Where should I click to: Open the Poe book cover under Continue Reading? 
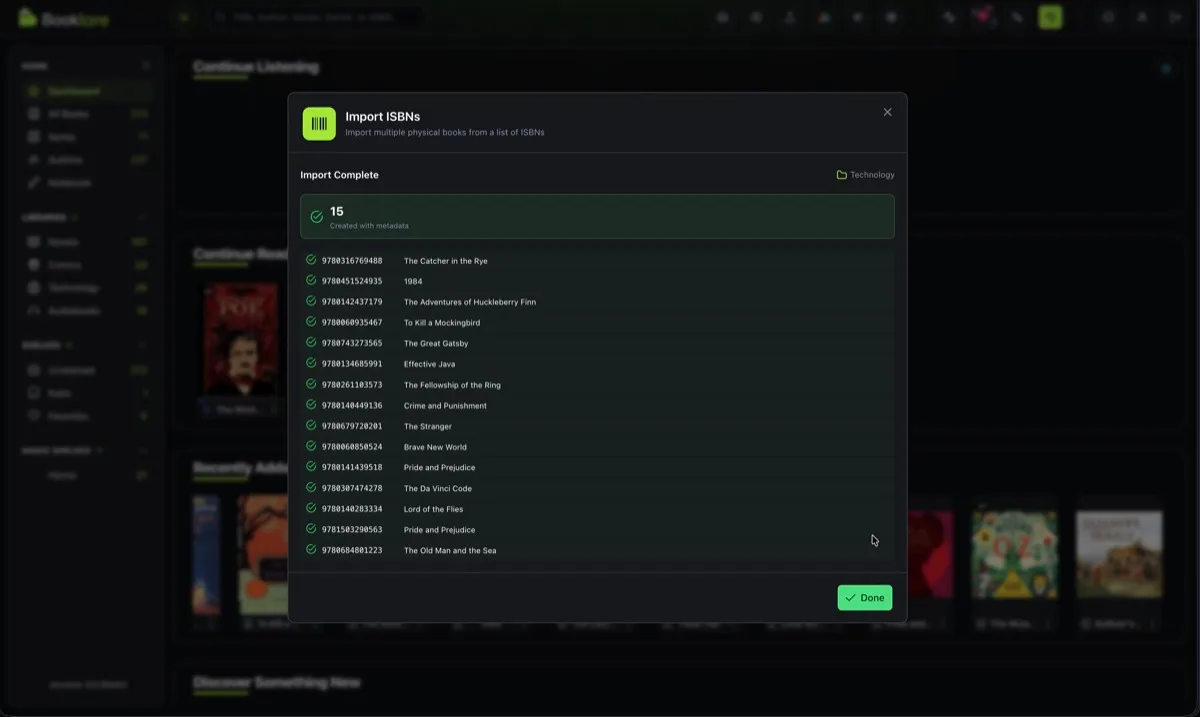(x=240, y=340)
